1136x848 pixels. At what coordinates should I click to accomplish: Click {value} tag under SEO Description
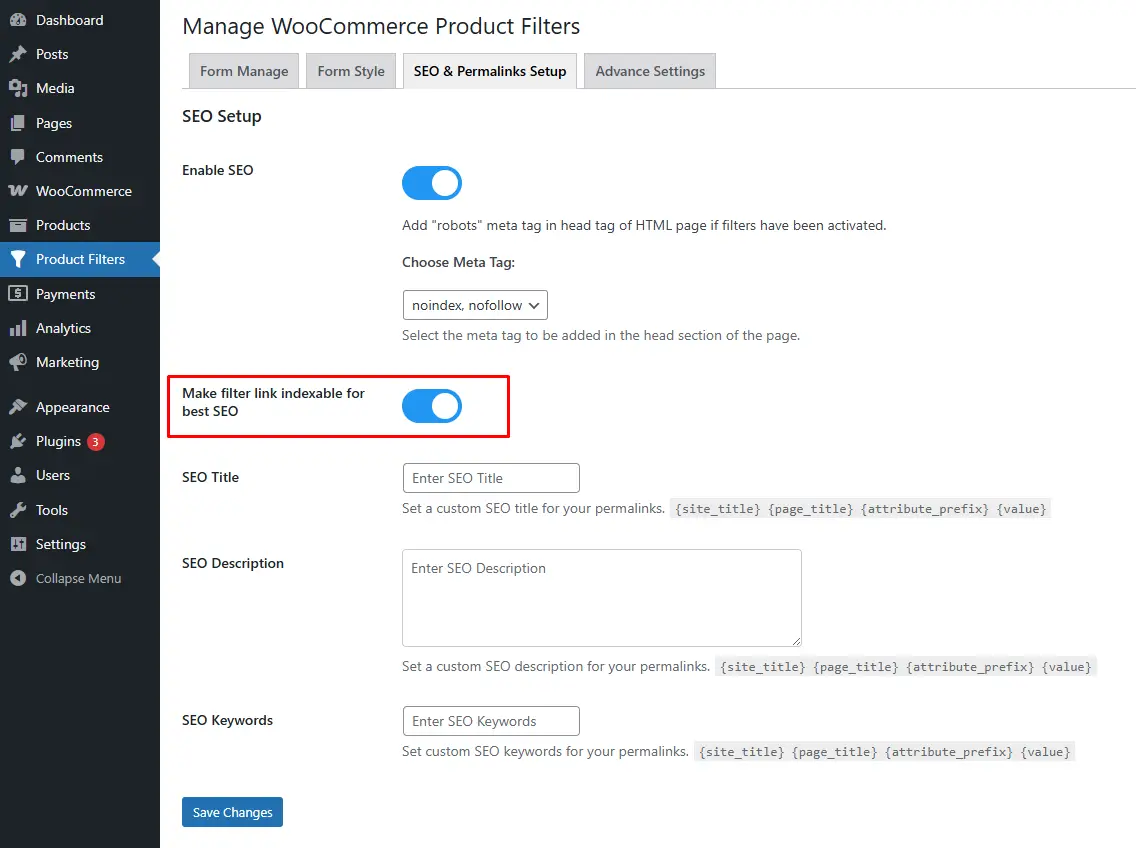click(1066, 667)
